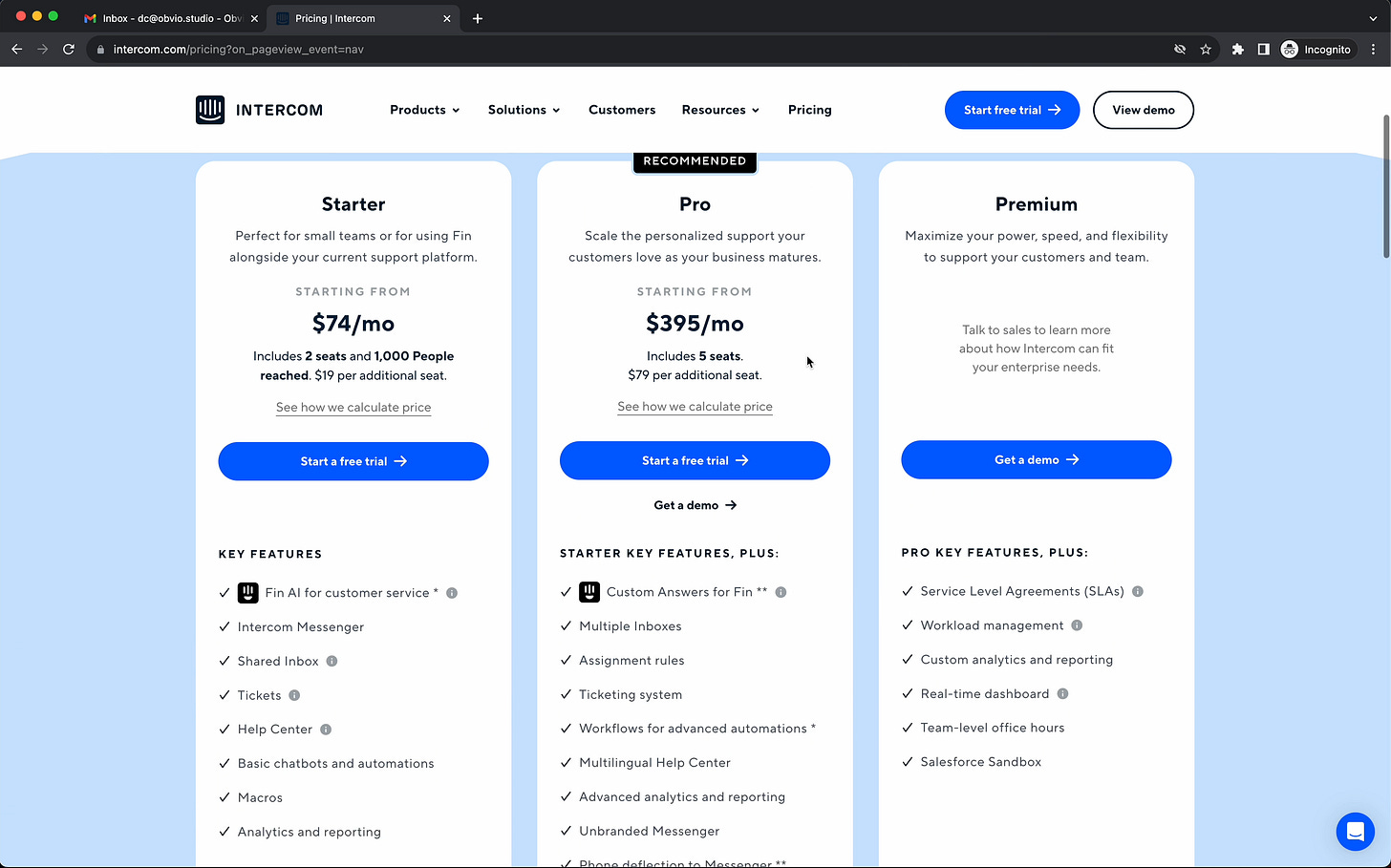Click the RECOMMENDED badge on Pro

(695, 161)
